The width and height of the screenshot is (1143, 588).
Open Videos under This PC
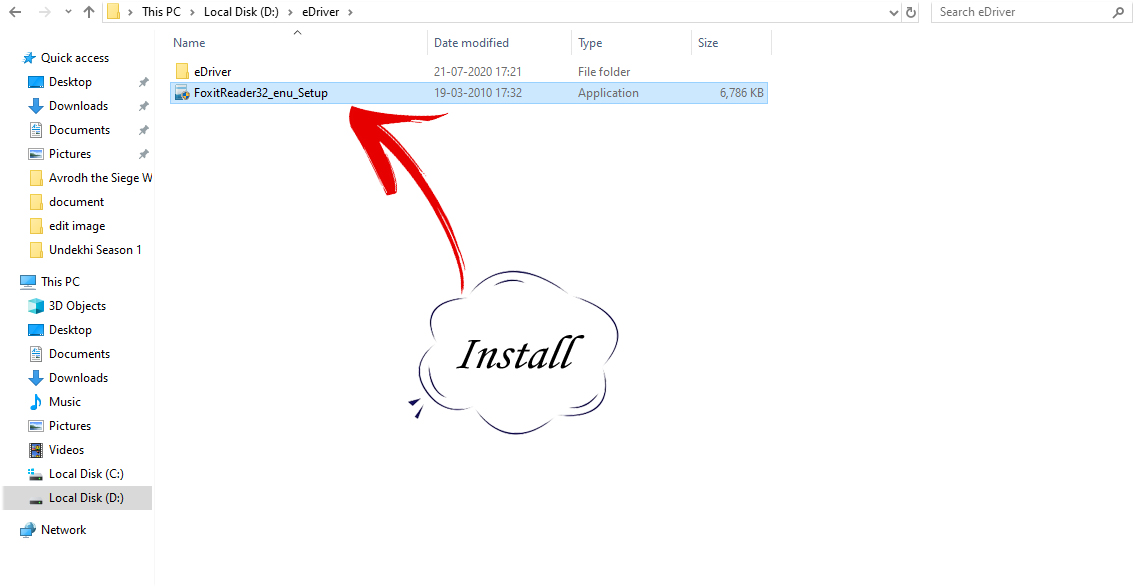tap(66, 450)
